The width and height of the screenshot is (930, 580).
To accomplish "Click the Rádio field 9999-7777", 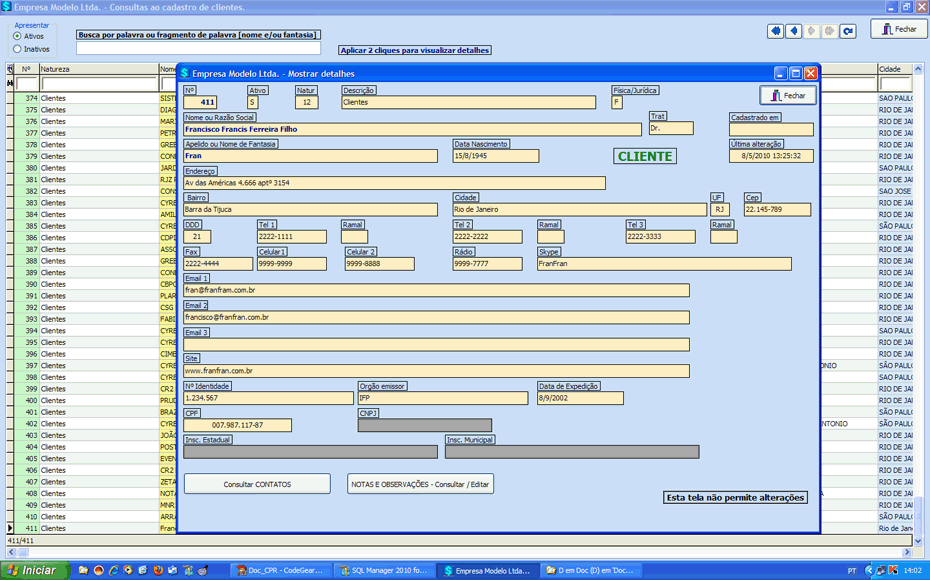I will (x=487, y=263).
